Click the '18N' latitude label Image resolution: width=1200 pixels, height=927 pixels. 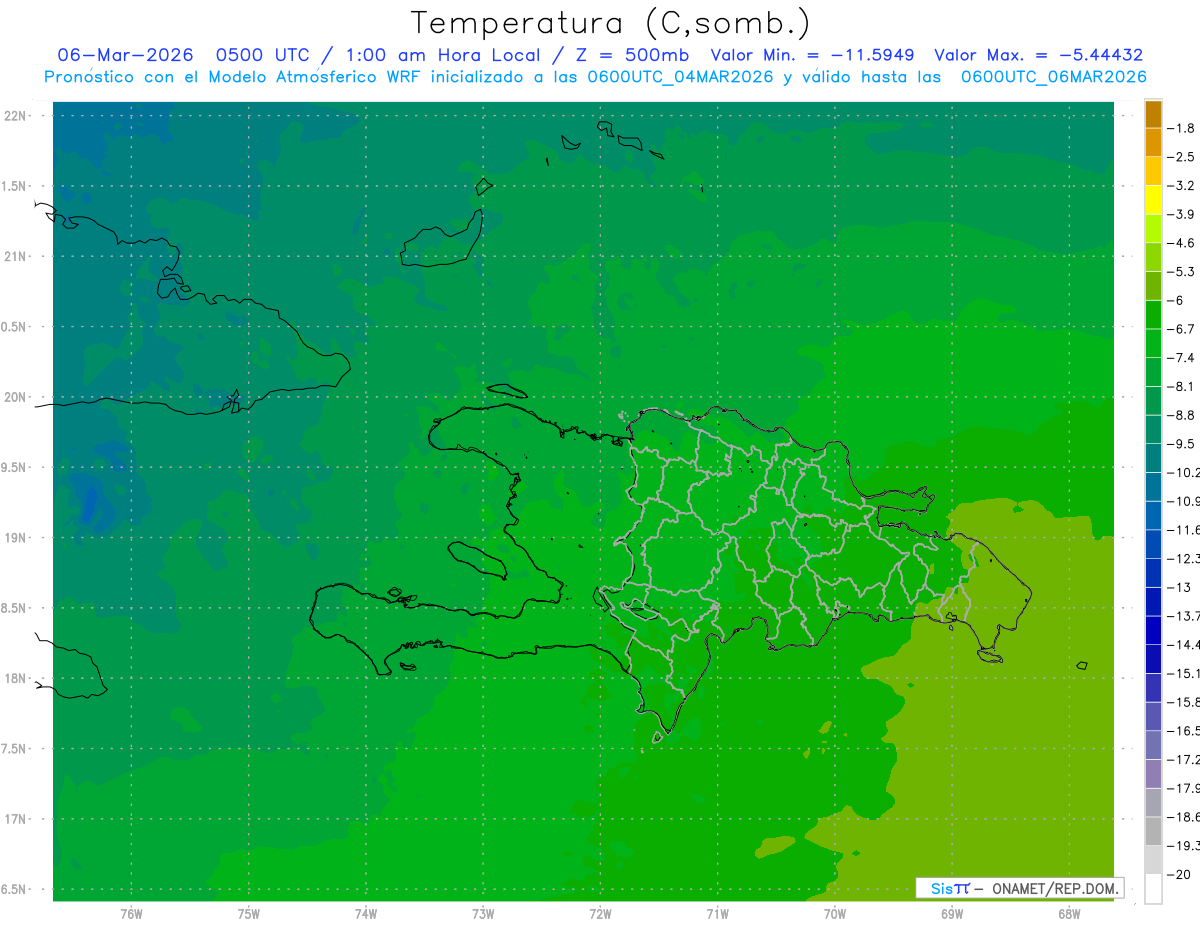click(x=16, y=678)
